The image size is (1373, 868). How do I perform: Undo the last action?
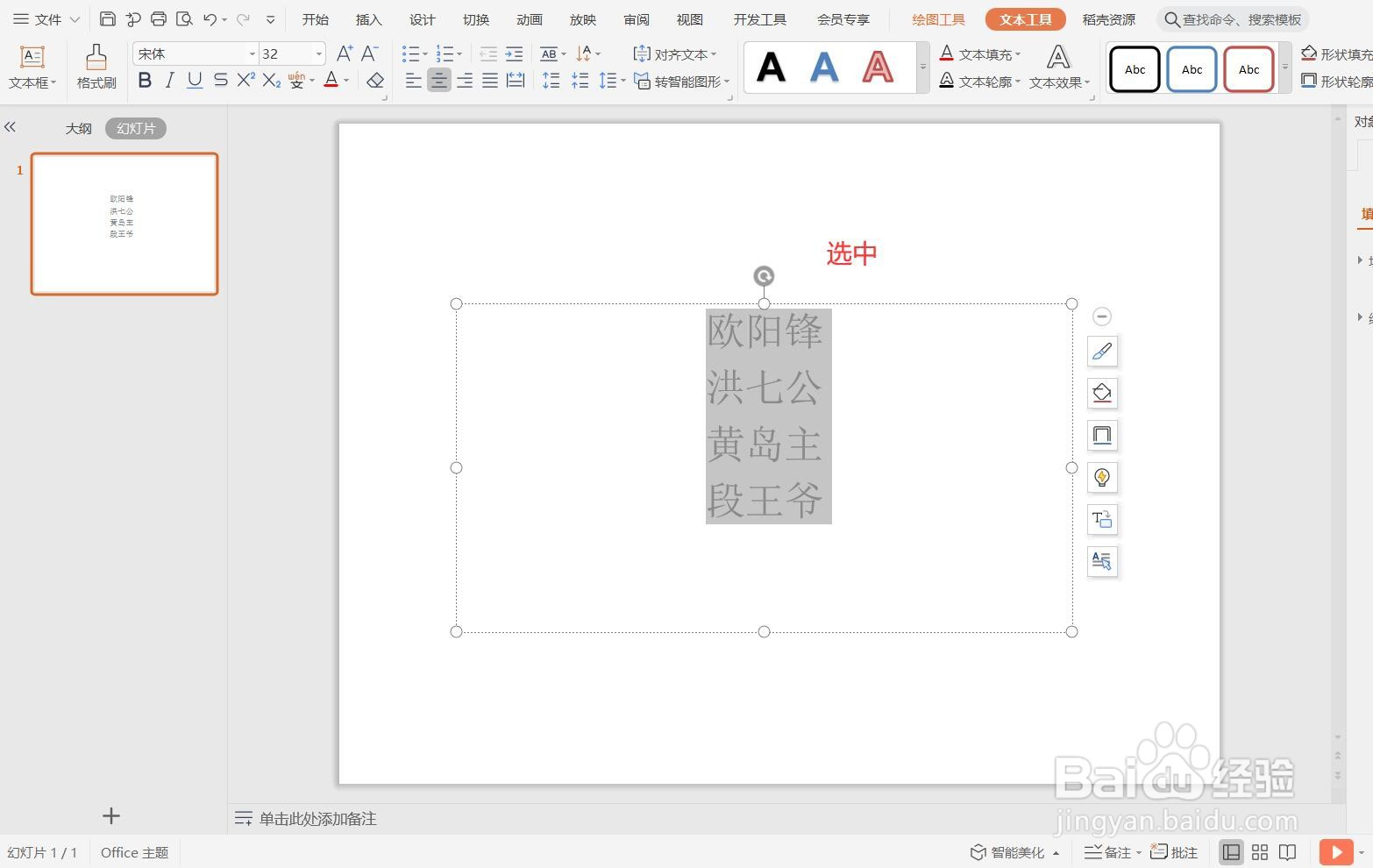pos(210,18)
